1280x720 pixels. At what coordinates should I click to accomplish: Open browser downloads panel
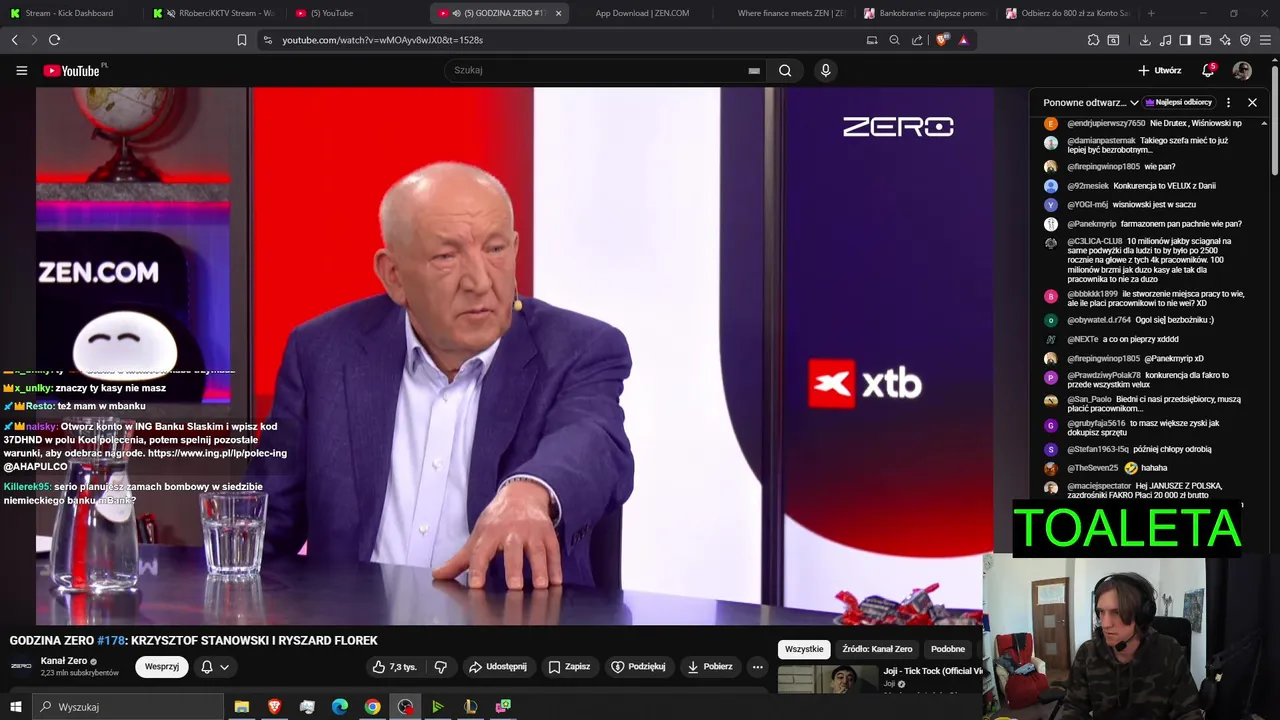(x=1145, y=40)
